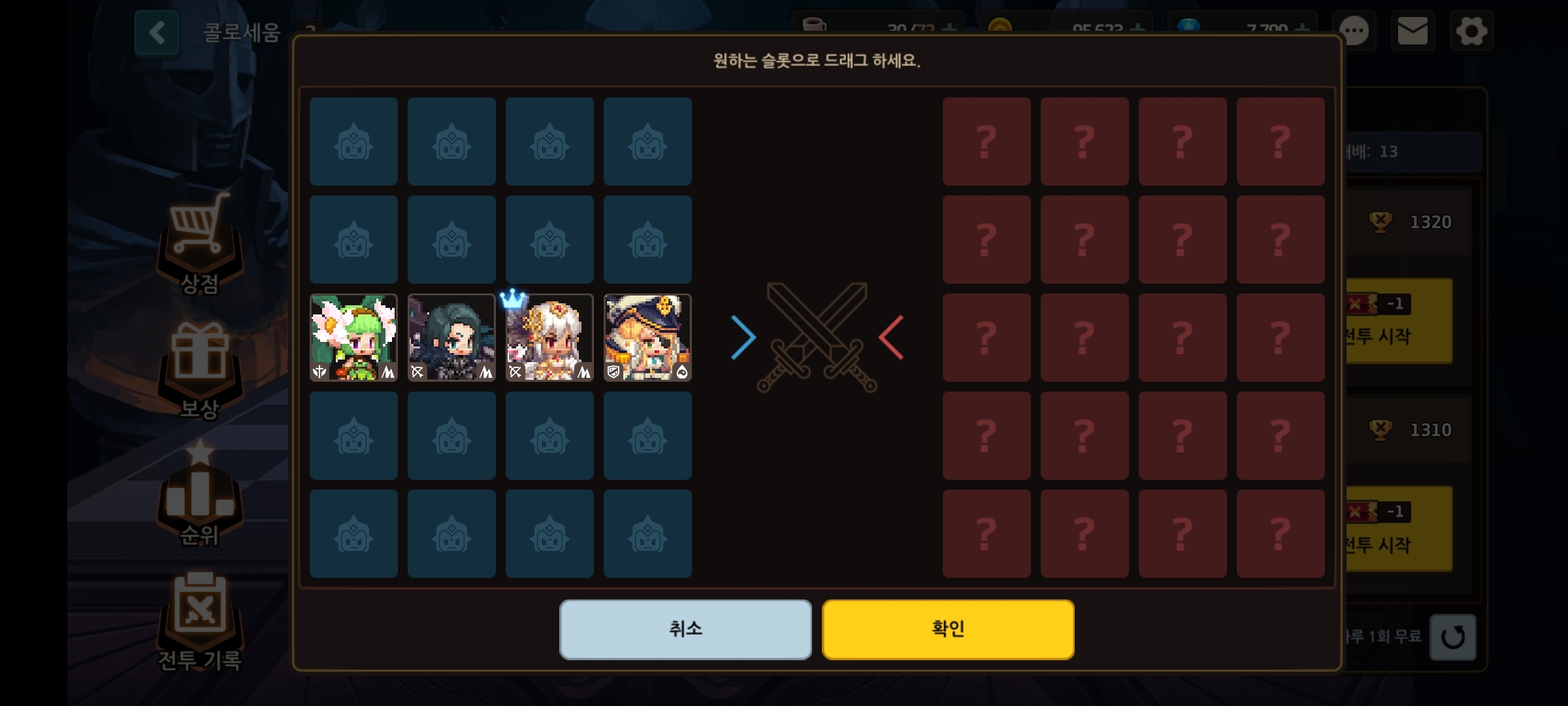Screen dimensions: 1568x706
Task: Select the navy captain hat hero
Action: point(647,337)
